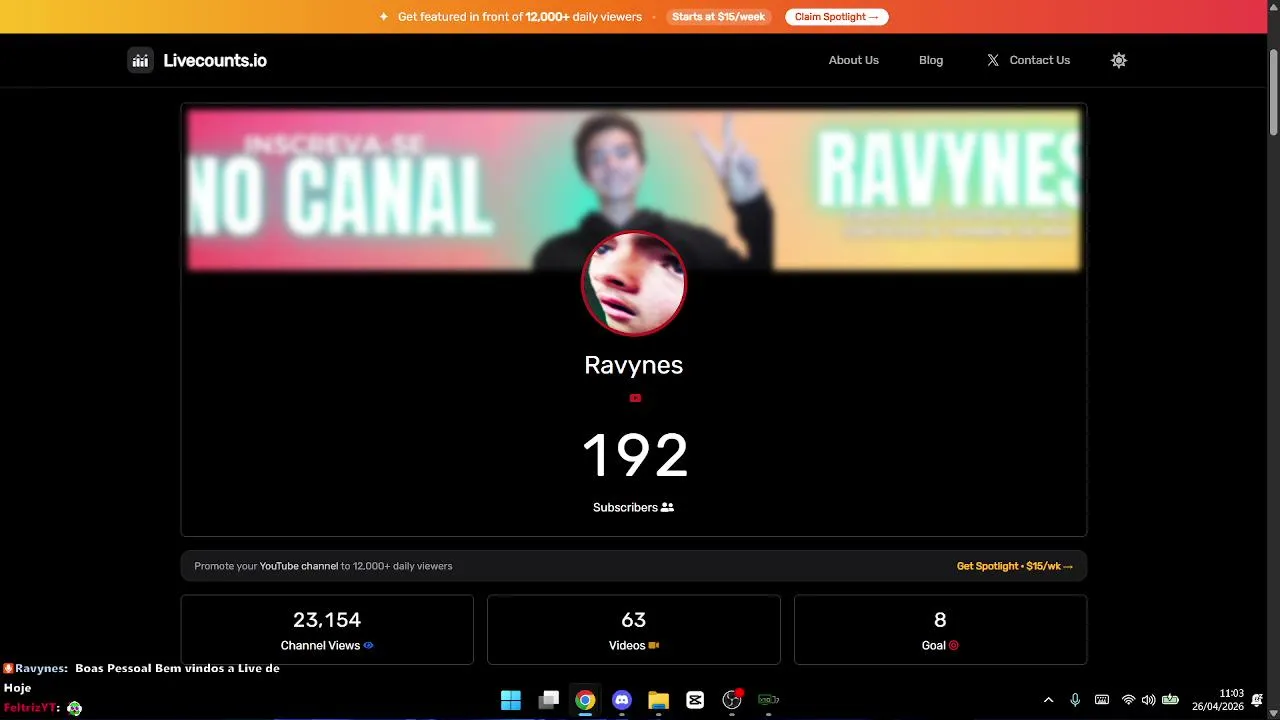The height and width of the screenshot is (720, 1280).
Task: Toggle light/dark theme sun icon
Action: 1119,60
